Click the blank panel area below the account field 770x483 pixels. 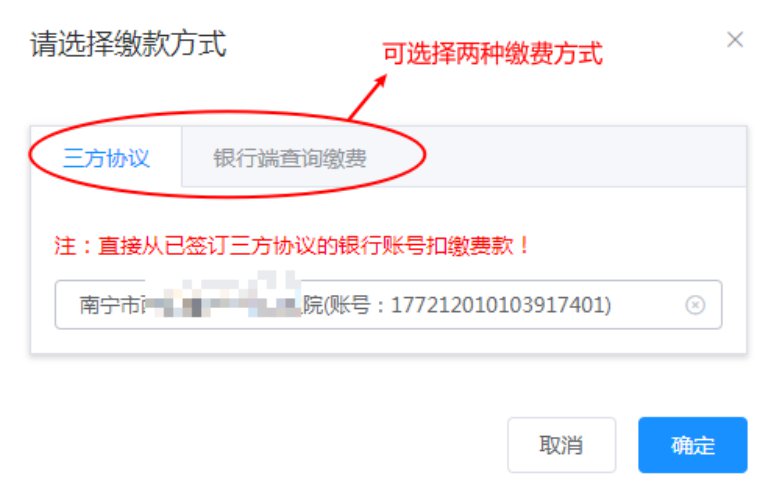click(x=388, y=341)
